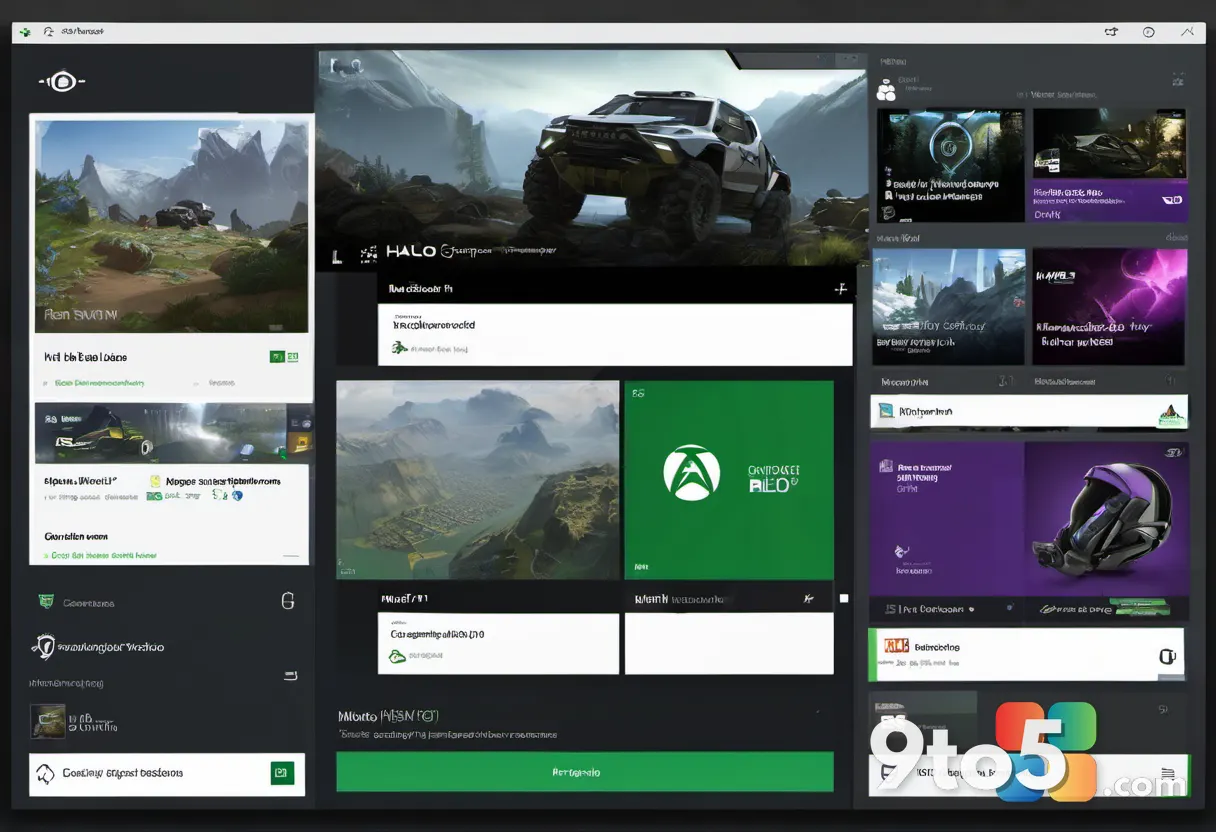
Task: Open the large mountain valley screenshot in the left card
Action: [x=172, y=226]
